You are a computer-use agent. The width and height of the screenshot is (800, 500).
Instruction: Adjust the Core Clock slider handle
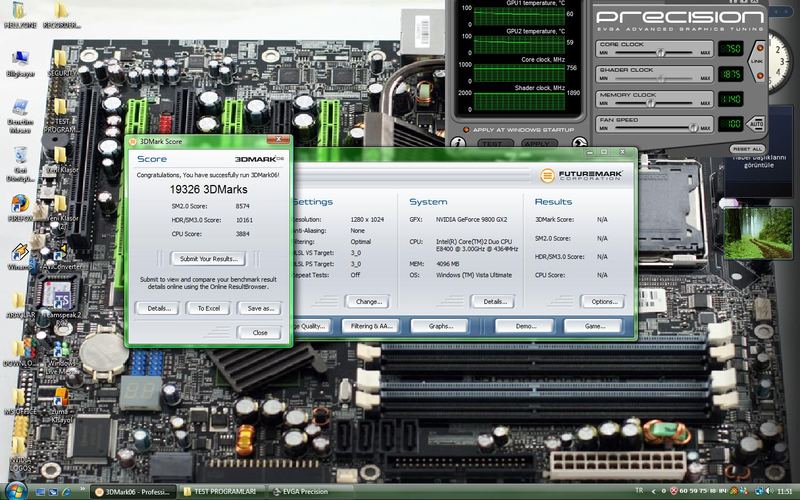click(x=661, y=53)
